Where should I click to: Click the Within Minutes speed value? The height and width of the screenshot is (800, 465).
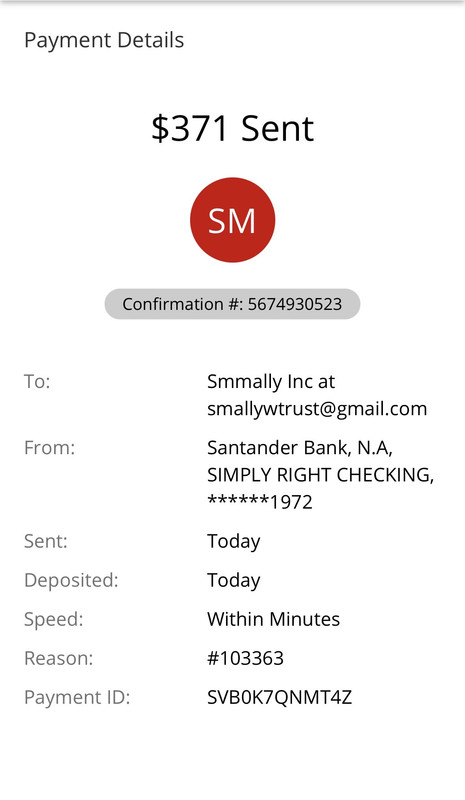tap(274, 619)
